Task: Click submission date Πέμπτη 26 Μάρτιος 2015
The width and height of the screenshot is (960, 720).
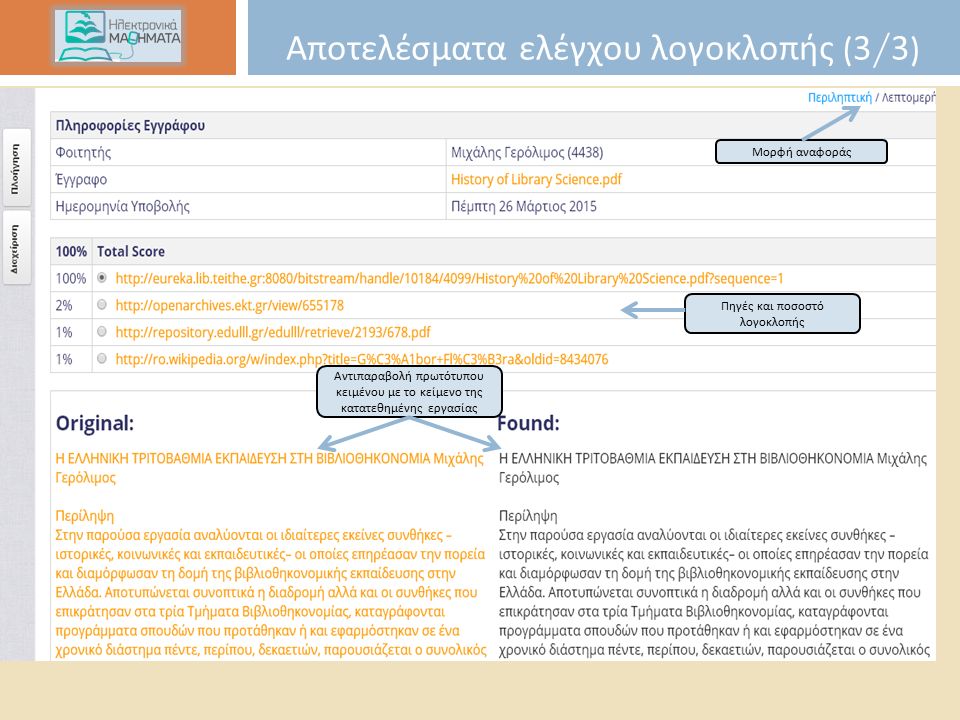Action: (523, 206)
